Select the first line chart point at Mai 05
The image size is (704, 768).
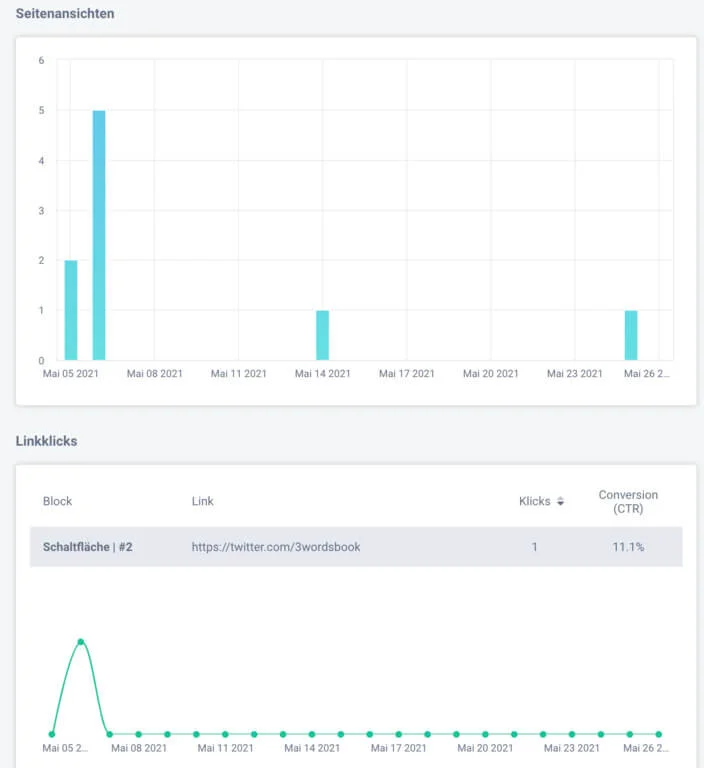click(x=52, y=734)
